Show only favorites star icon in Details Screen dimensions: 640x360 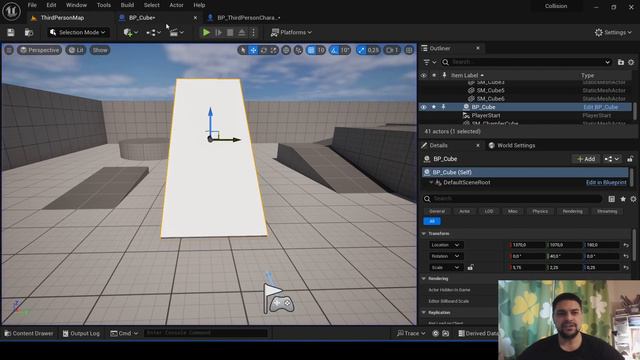click(623, 199)
